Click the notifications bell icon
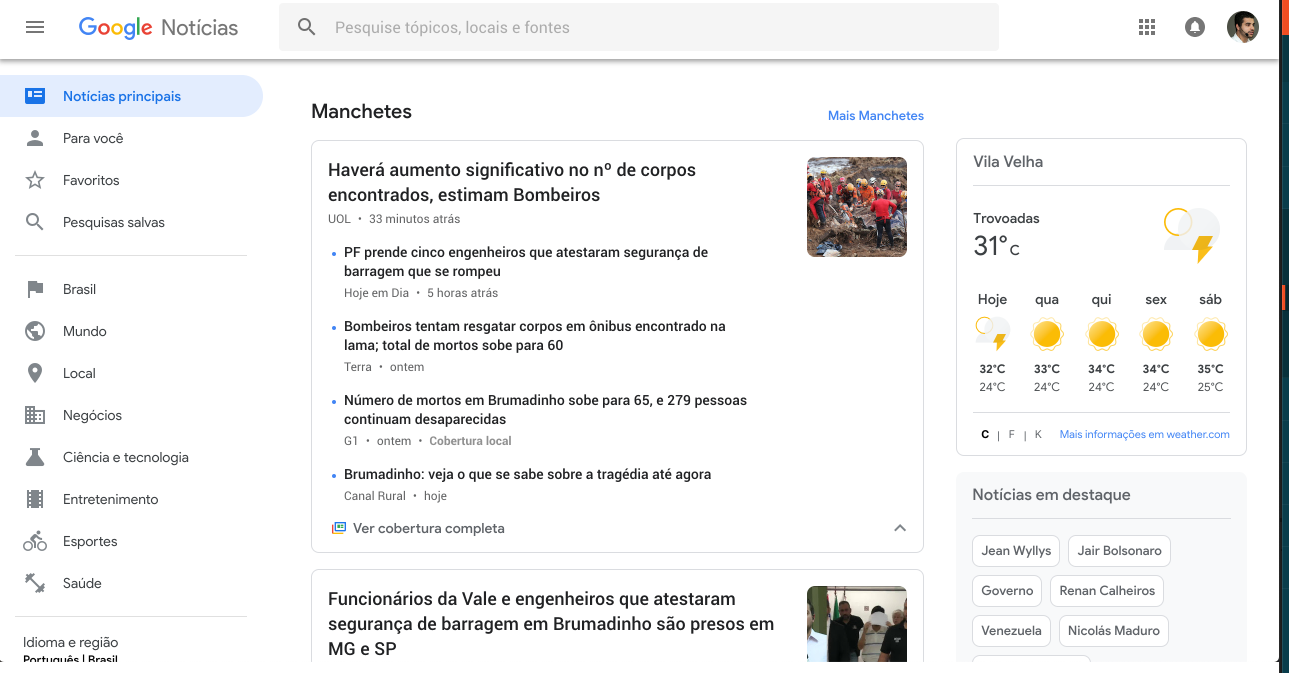This screenshot has width=1289, height=673. (x=1194, y=27)
